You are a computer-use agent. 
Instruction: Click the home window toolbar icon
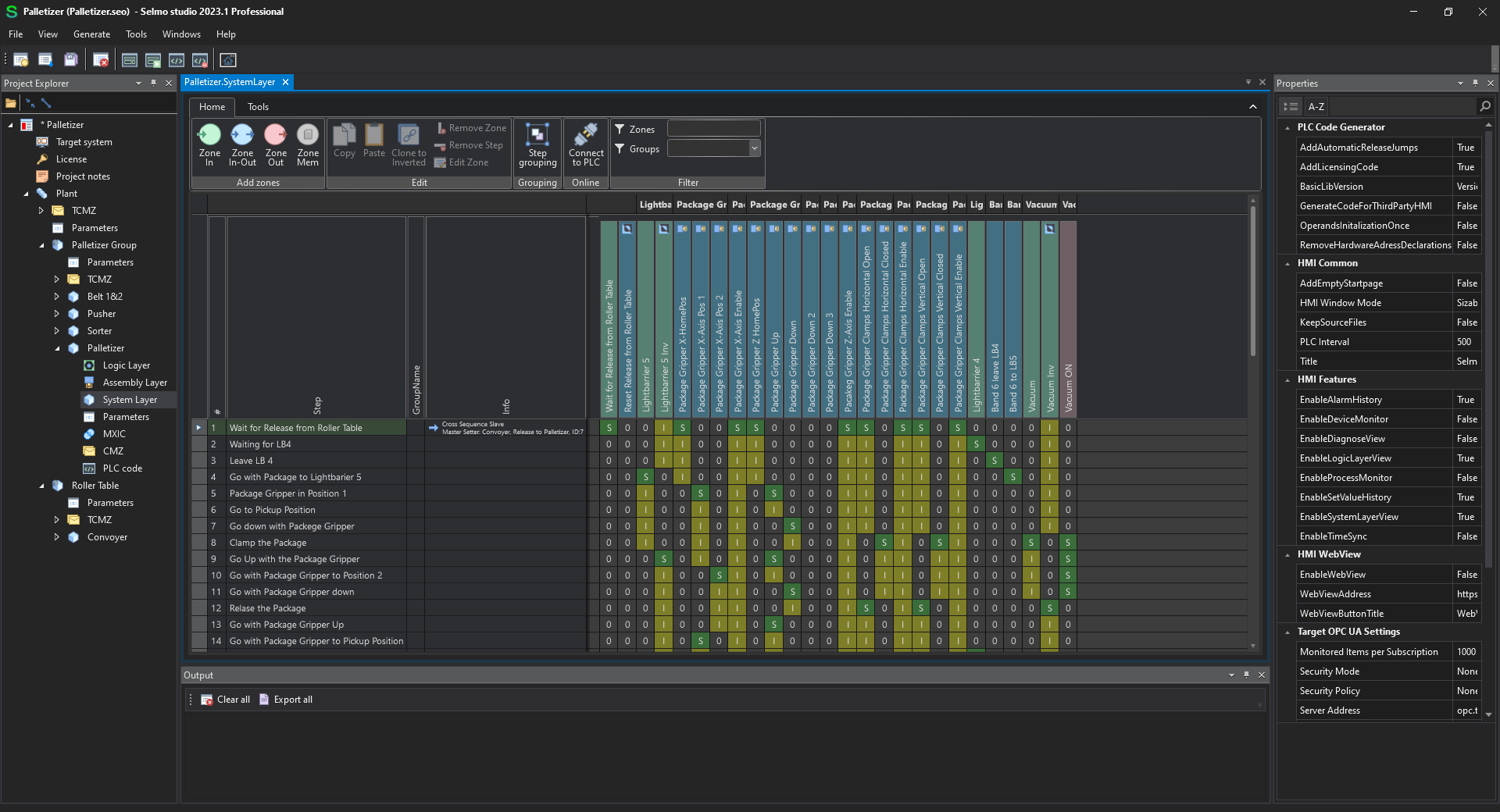[x=228, y=60]
